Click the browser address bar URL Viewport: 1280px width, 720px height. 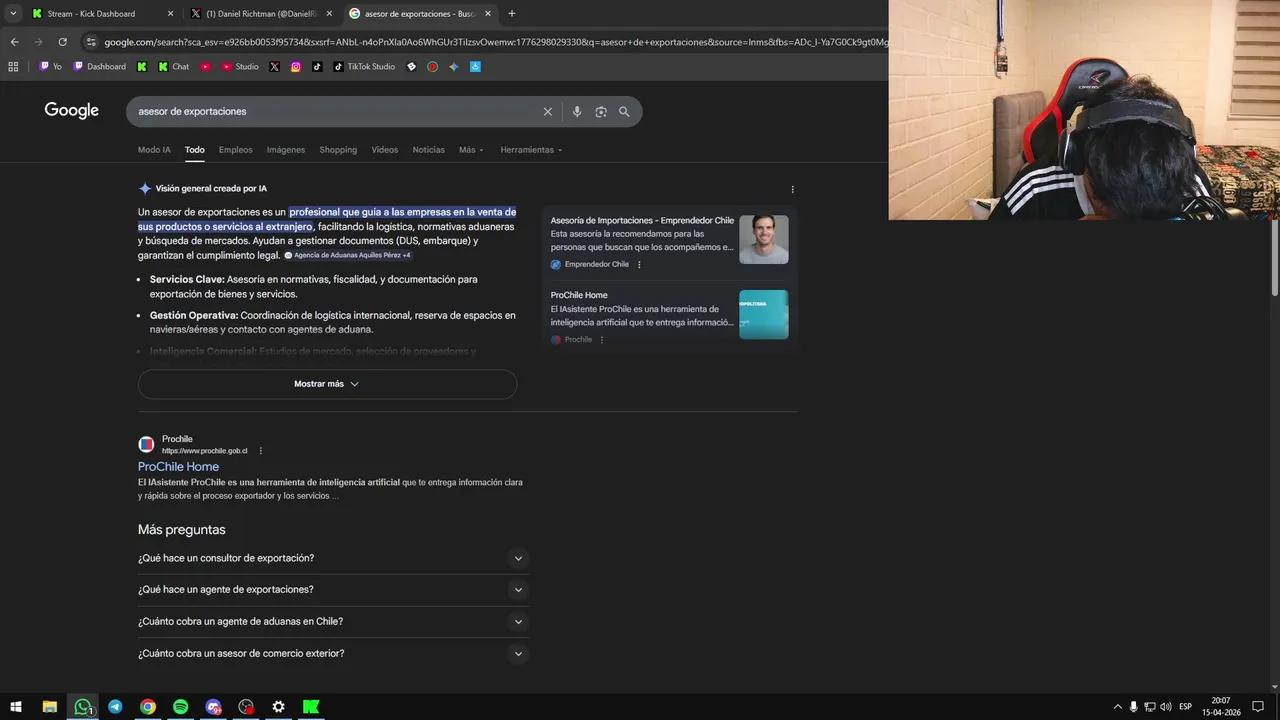[x=495, y=42]
